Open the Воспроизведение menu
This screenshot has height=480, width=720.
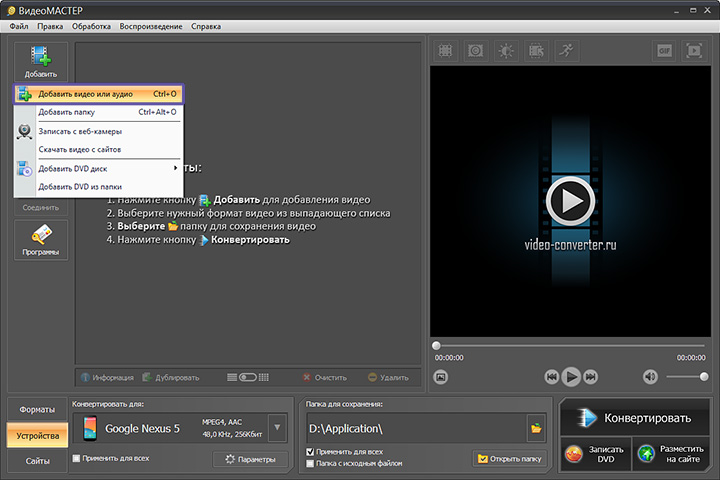coord(151,26)
